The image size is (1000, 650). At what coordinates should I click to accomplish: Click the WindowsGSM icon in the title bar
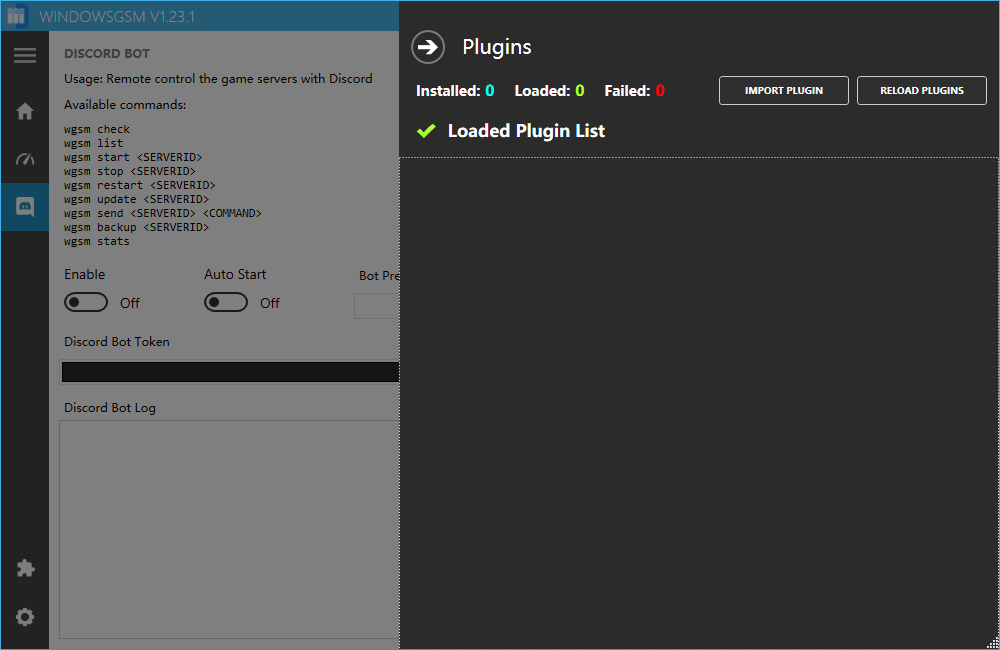16,15
